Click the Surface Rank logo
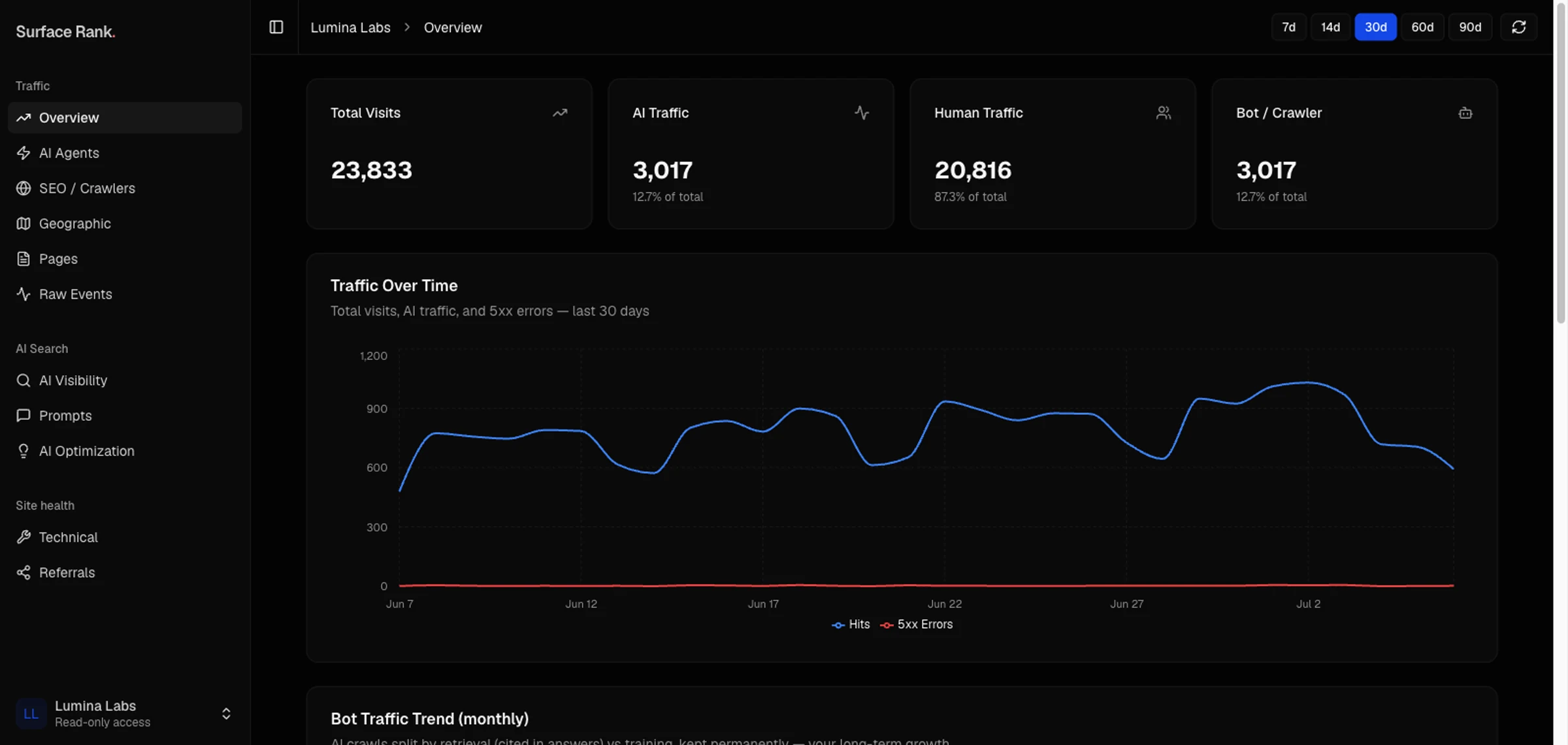Image resolution: width=1568 pixels, height=745 pixels. coord(65,31)
